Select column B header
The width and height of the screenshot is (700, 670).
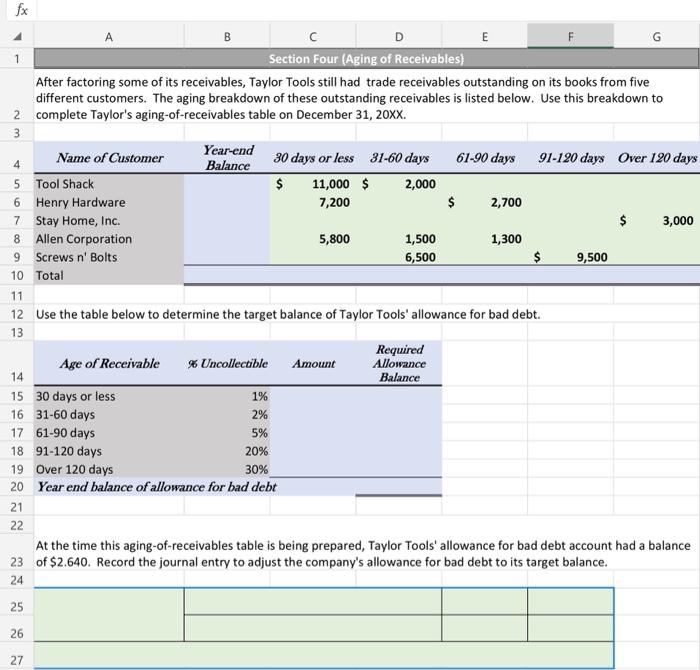[227, 37]
